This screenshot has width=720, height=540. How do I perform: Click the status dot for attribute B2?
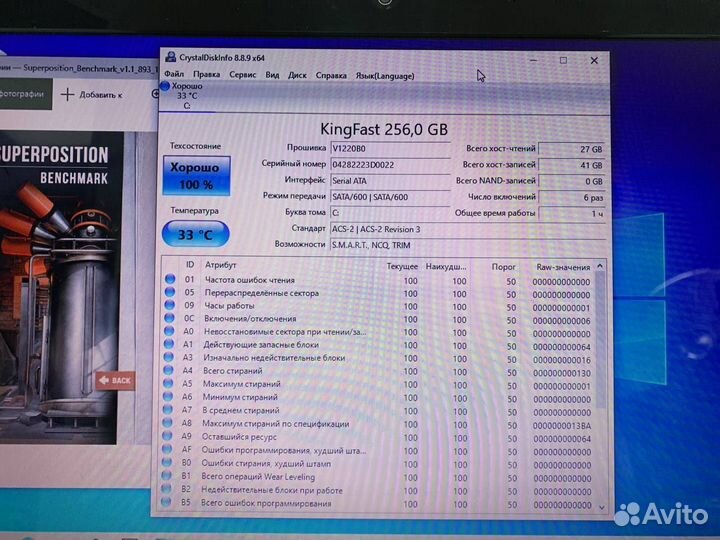166,489
